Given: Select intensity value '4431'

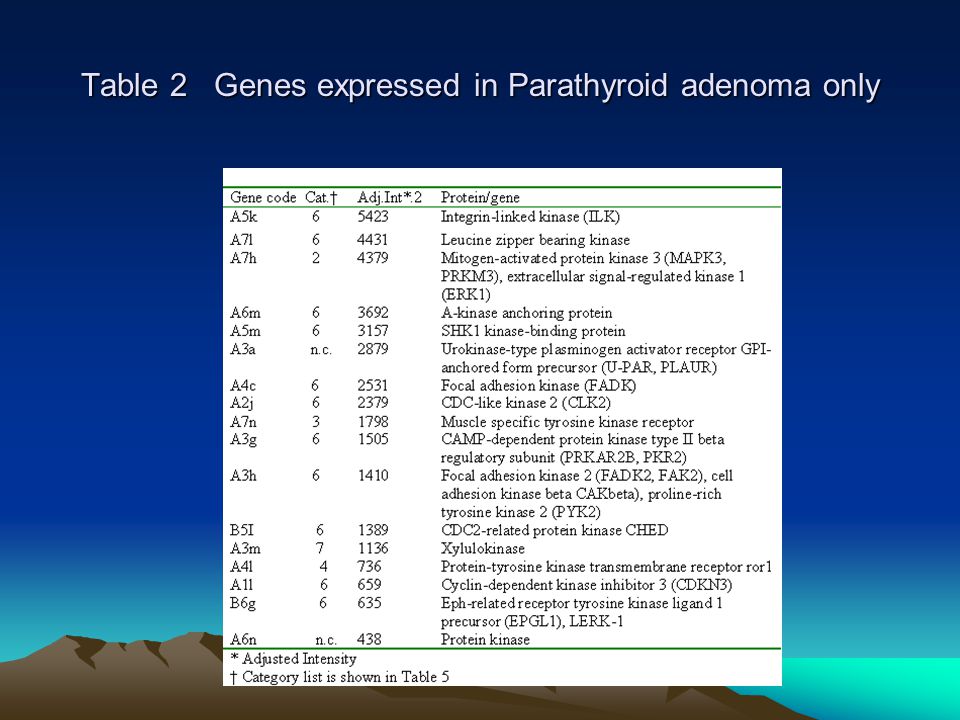Looking at the screenshot, I should (x=373, y=240).
